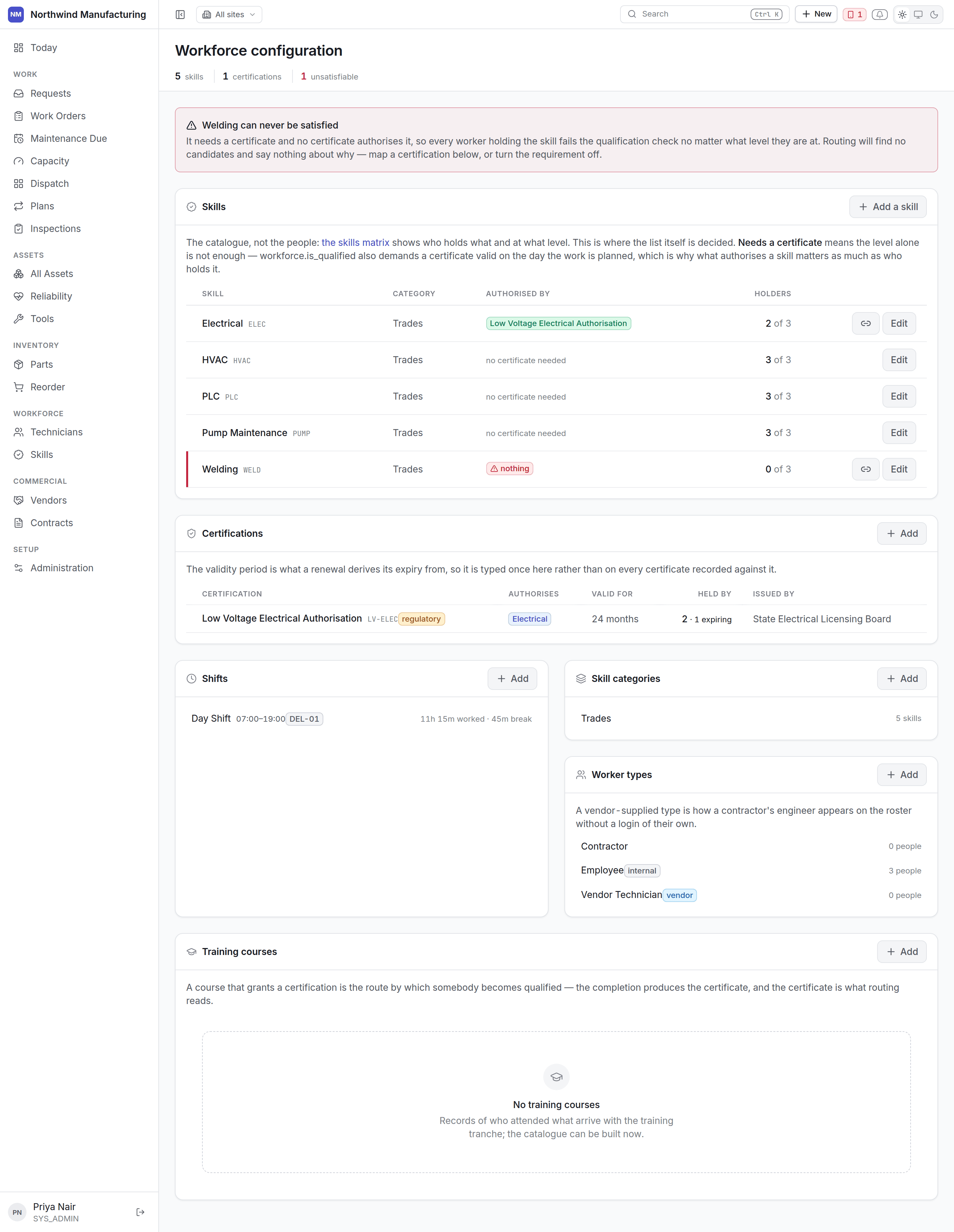Click link icon in Electrical row
Image resolution: width=954 pixels, height=1232 pixels.
click(866, 324)
